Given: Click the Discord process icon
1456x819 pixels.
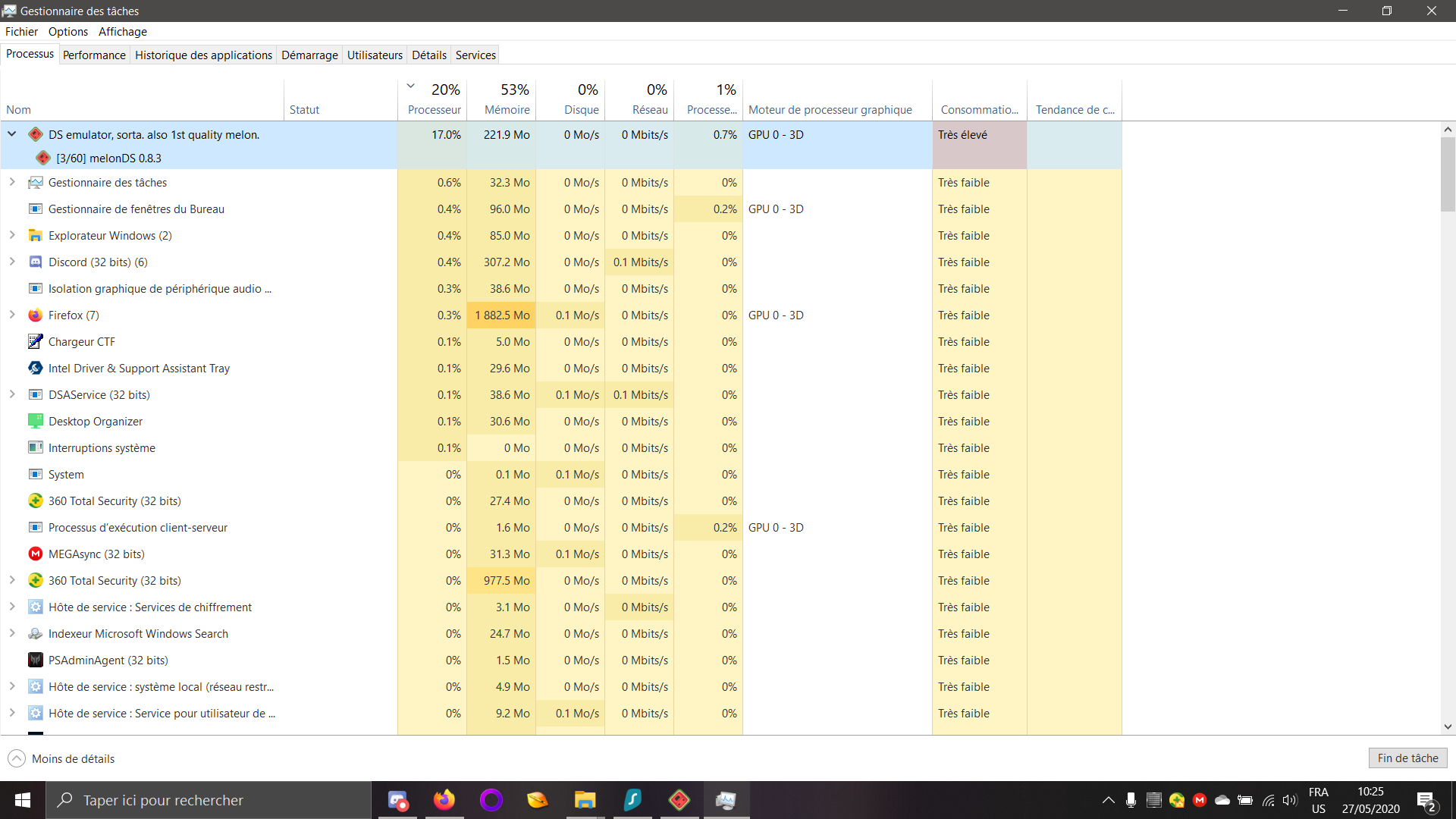Looking at the screenshot, I should [x=36, y=262].
